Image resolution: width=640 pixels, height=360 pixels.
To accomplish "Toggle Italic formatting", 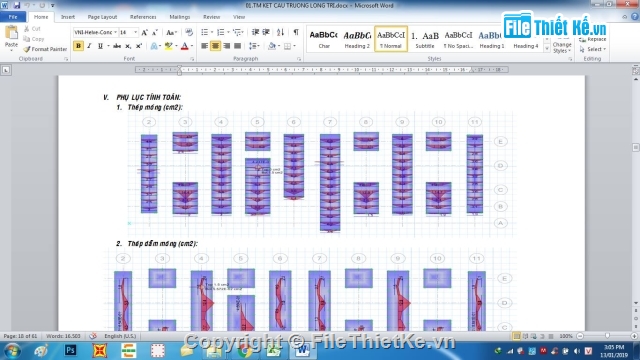I will click(89, 46).
